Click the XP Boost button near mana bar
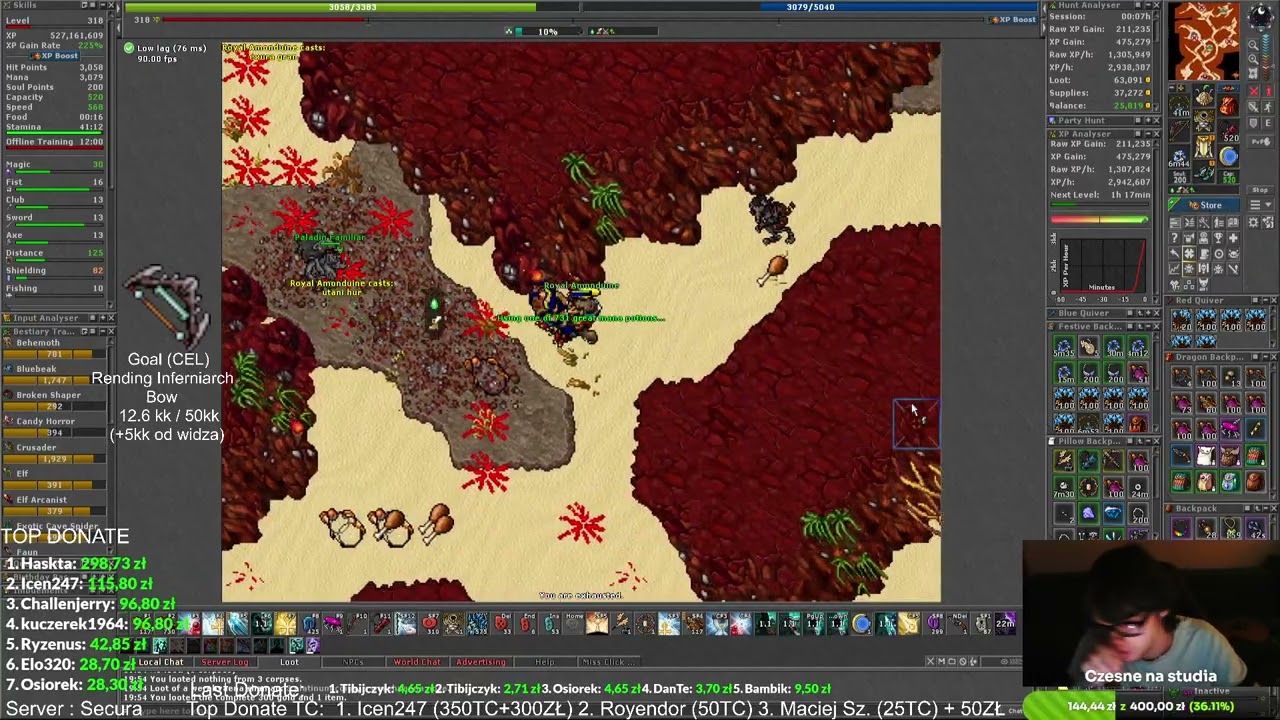1280x720 pixels. 1013,19
